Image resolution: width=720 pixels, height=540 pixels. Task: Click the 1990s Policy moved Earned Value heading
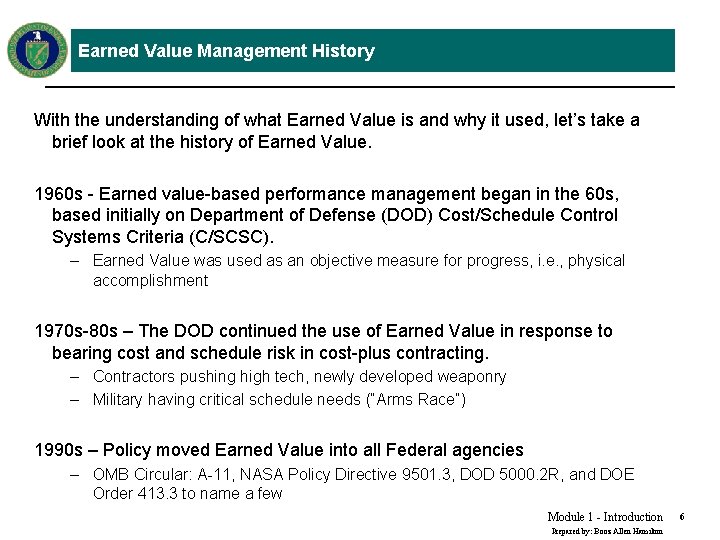pos(279,450)
